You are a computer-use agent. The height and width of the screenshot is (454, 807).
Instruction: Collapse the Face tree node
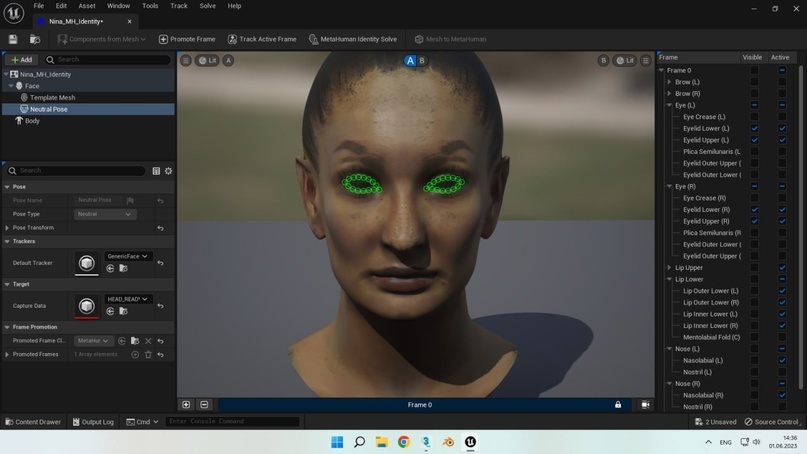coord(11,86)
